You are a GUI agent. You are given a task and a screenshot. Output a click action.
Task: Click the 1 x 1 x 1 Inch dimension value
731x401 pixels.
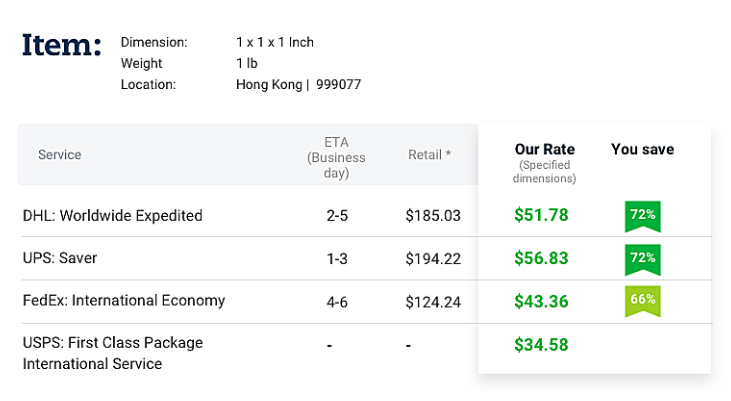(274, 42)
